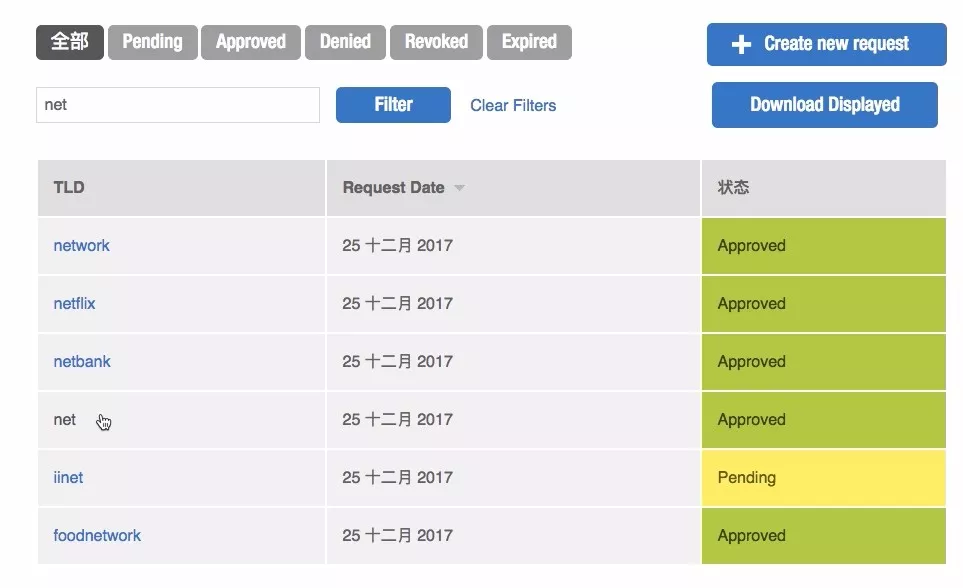Open the iinet TLD link
This screenshot has height=588, width=963.
68,478
